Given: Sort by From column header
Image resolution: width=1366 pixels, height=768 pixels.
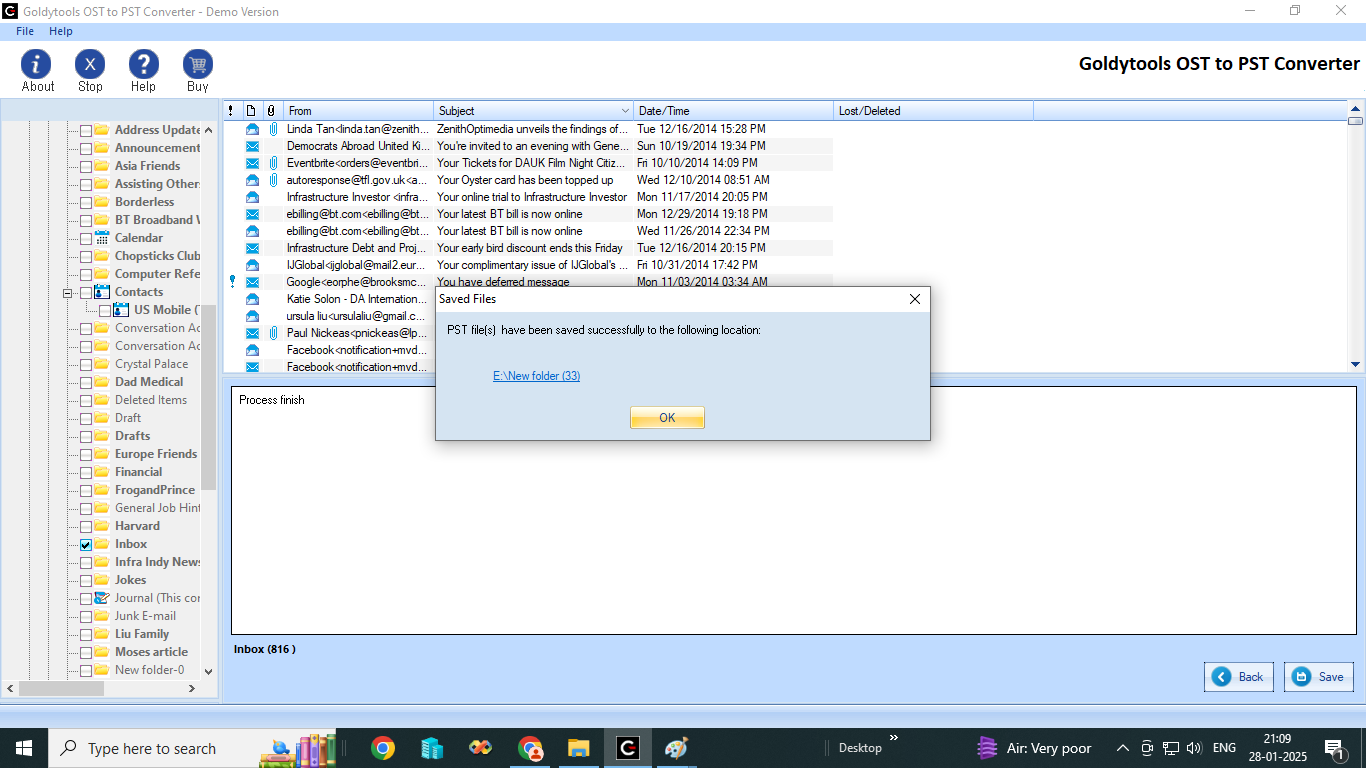Looking at the screenshot, I should (x=359, y=111).
